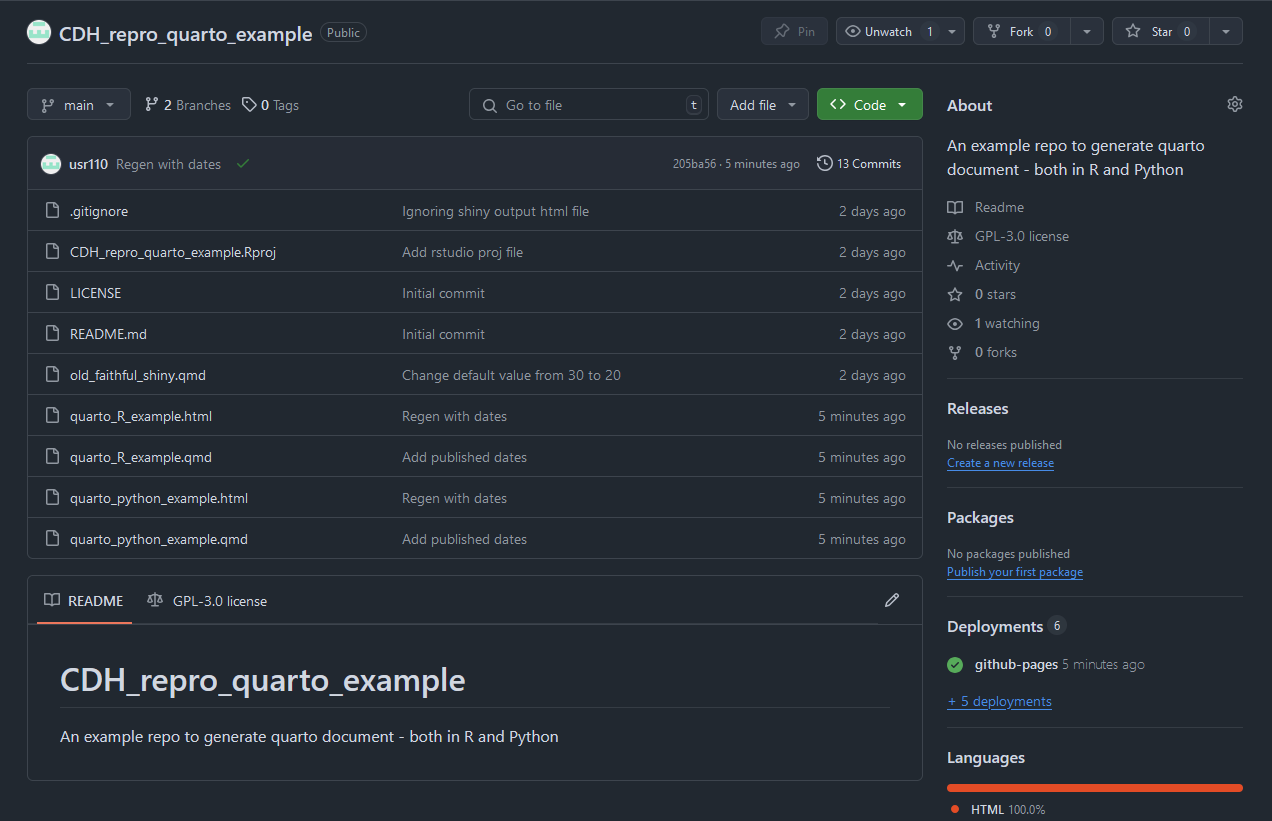Open quarto_R_example.qmd file
1272x821 pixels.
tap(141, 457)
